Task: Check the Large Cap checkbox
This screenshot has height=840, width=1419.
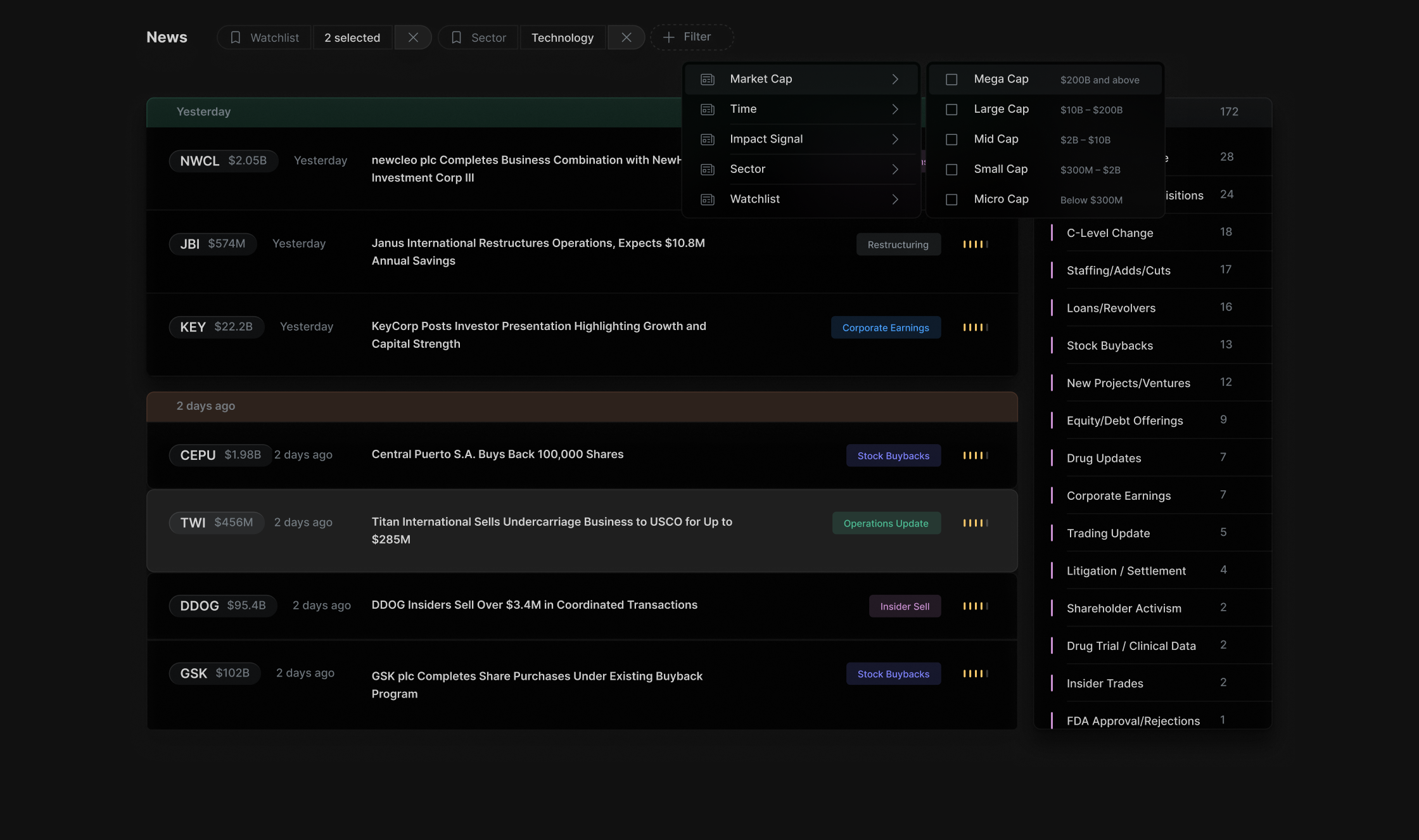Action: click(x=951, y=110)
